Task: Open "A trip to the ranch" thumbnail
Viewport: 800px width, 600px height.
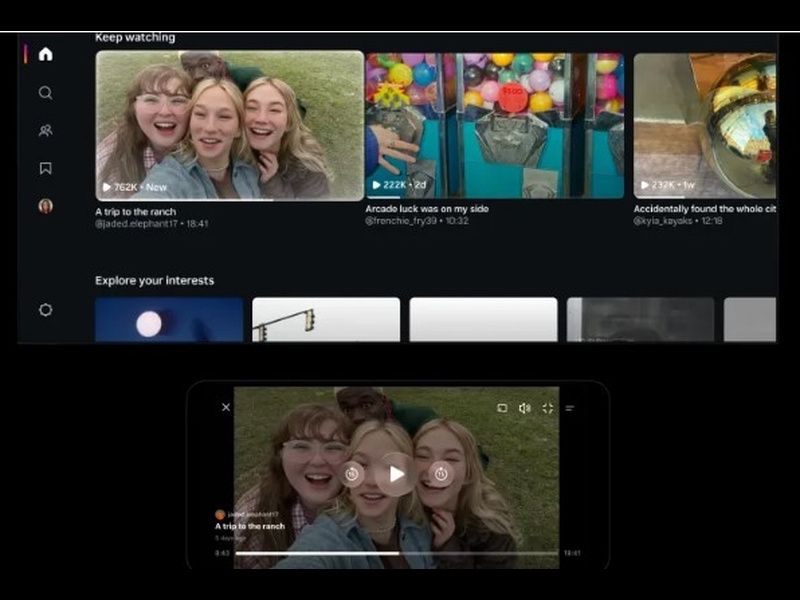Action: (x=230, y=126)
